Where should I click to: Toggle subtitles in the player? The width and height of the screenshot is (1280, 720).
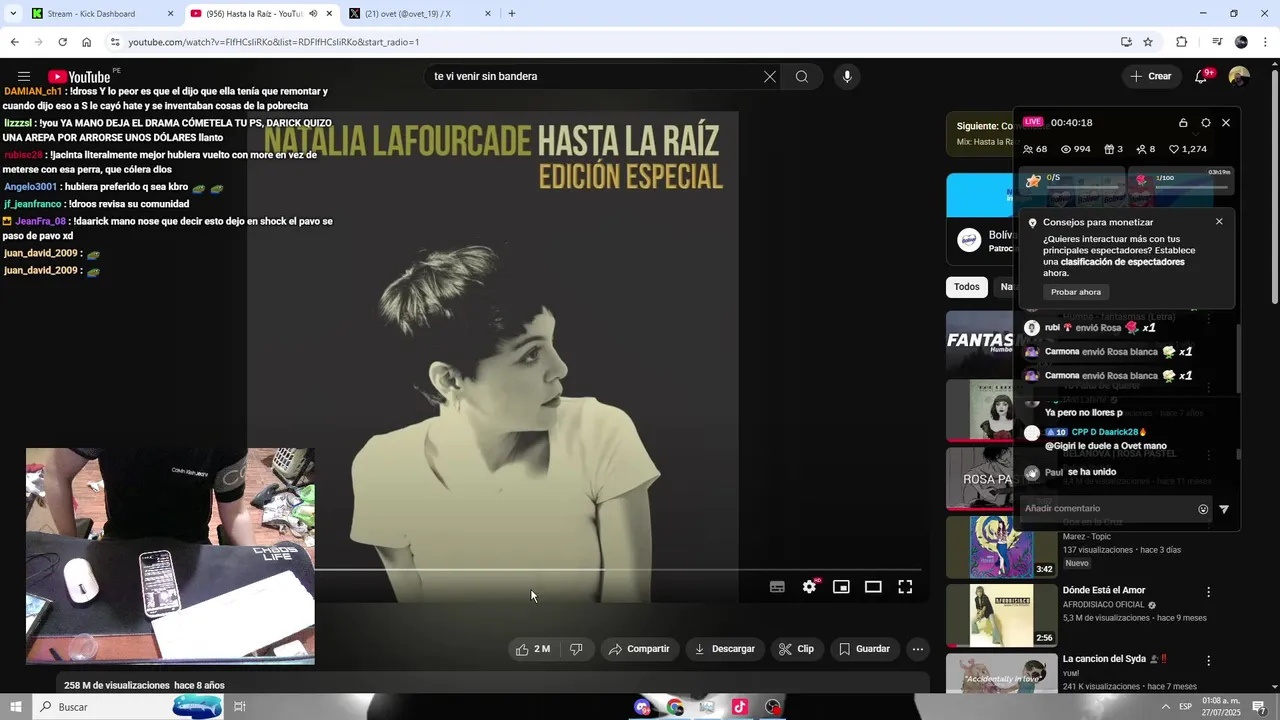click(777, 587)
